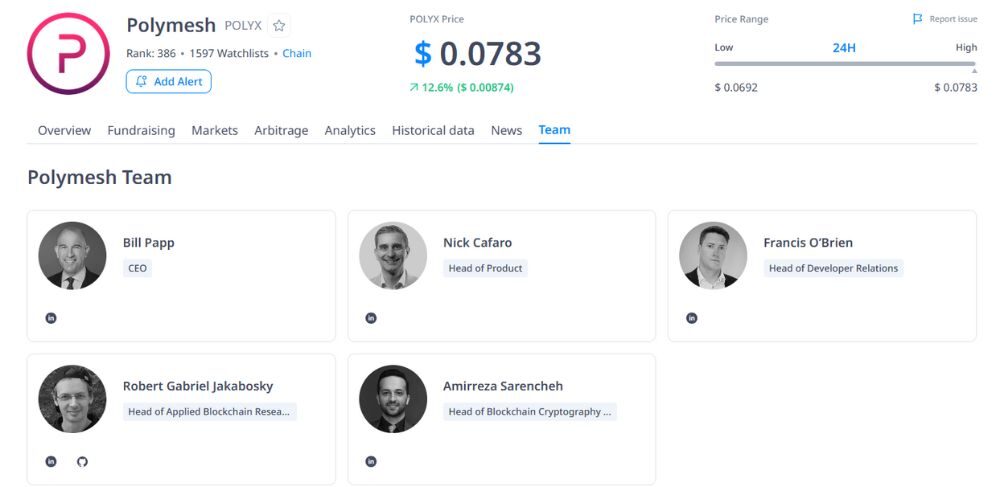Image resolution: width=1000 pixels, height=487 pixels.
Task: Open Robert Gabriel Jakabosky's GitHub icon
Action: [82, 461]
